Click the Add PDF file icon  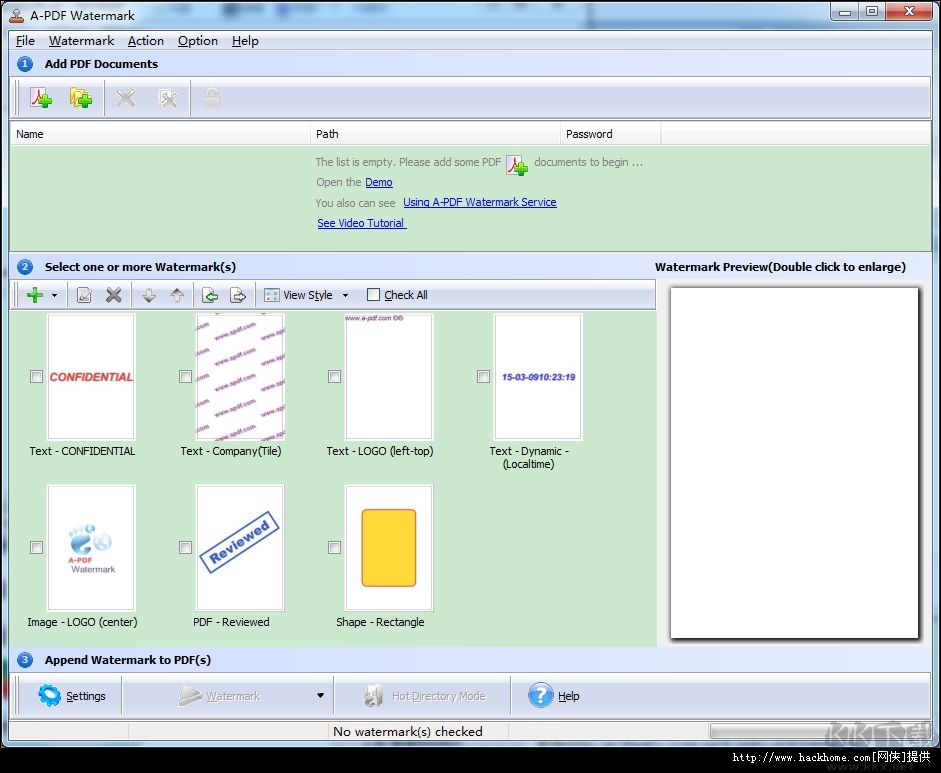[41, 98]
